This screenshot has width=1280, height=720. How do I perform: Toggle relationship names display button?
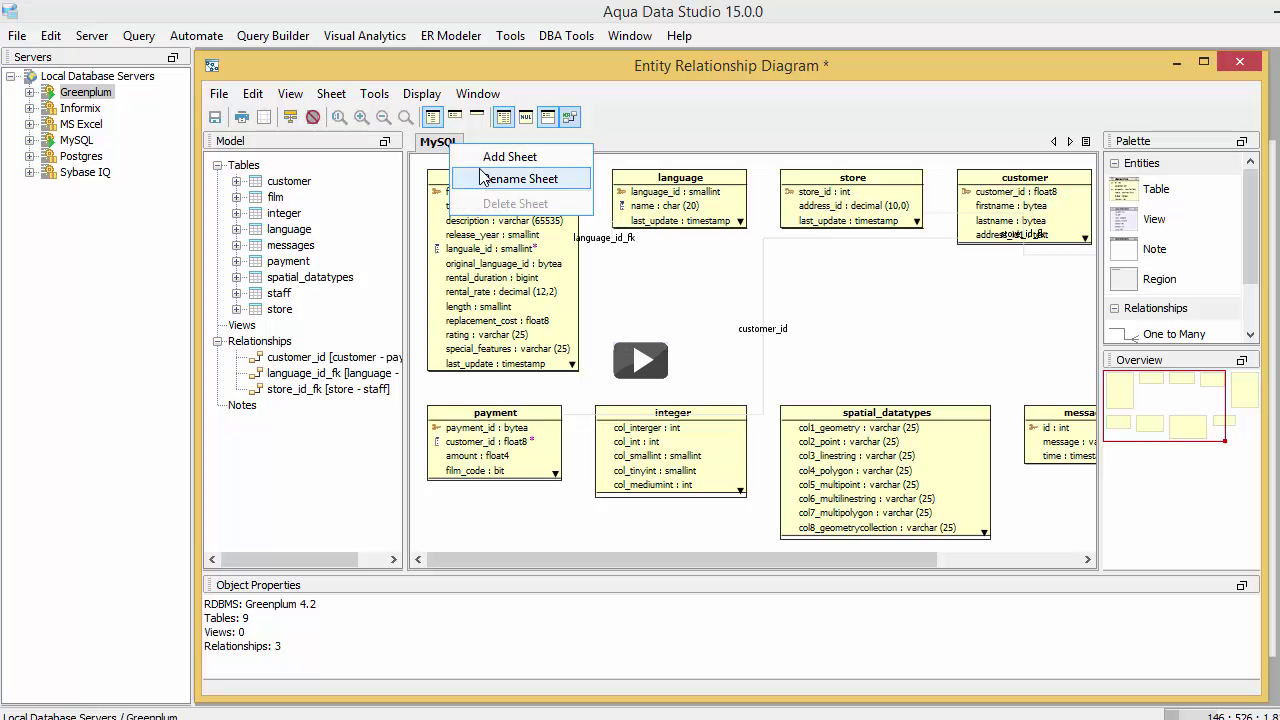click(x=570, y=117)
